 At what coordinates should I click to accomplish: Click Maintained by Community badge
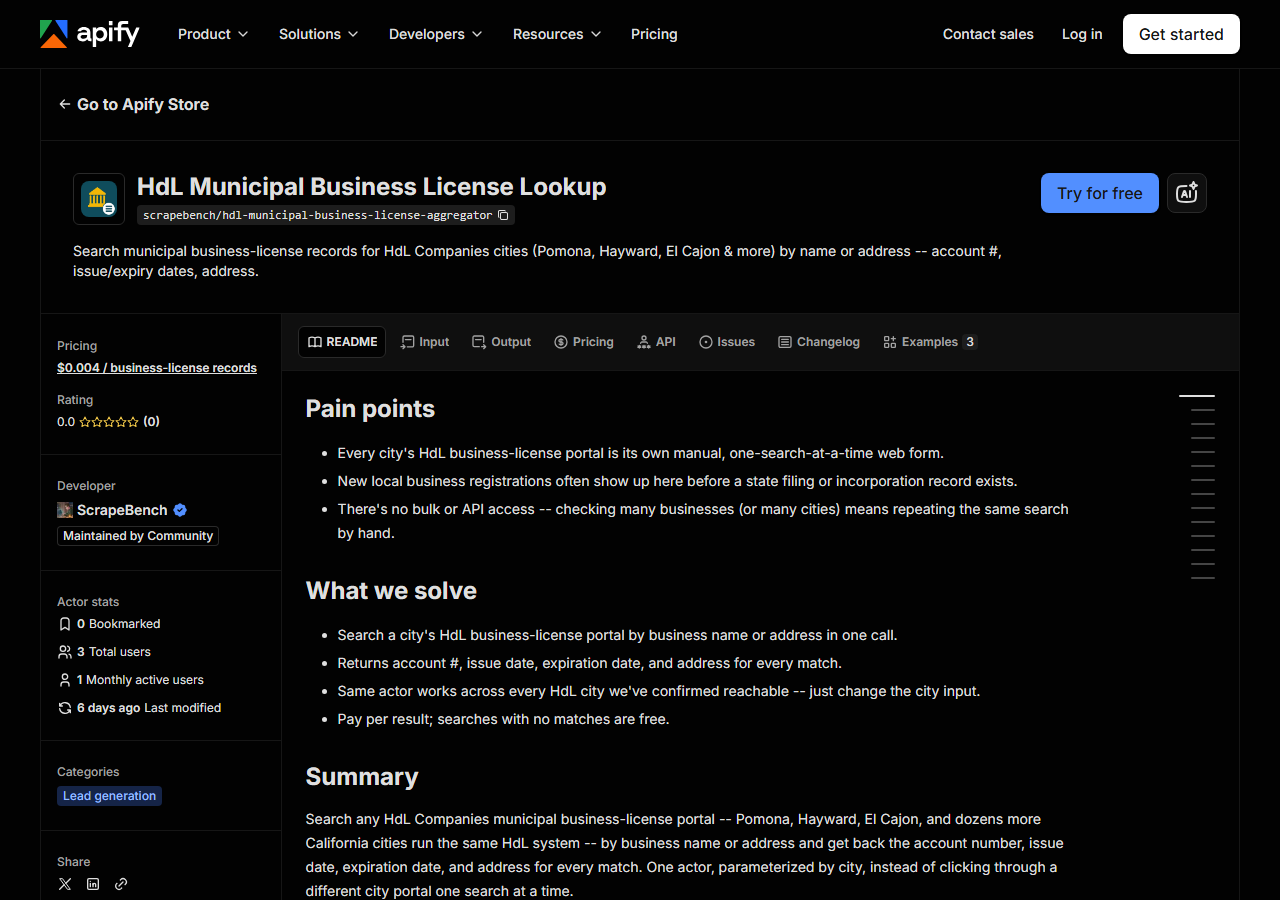(x=138, y=536)
